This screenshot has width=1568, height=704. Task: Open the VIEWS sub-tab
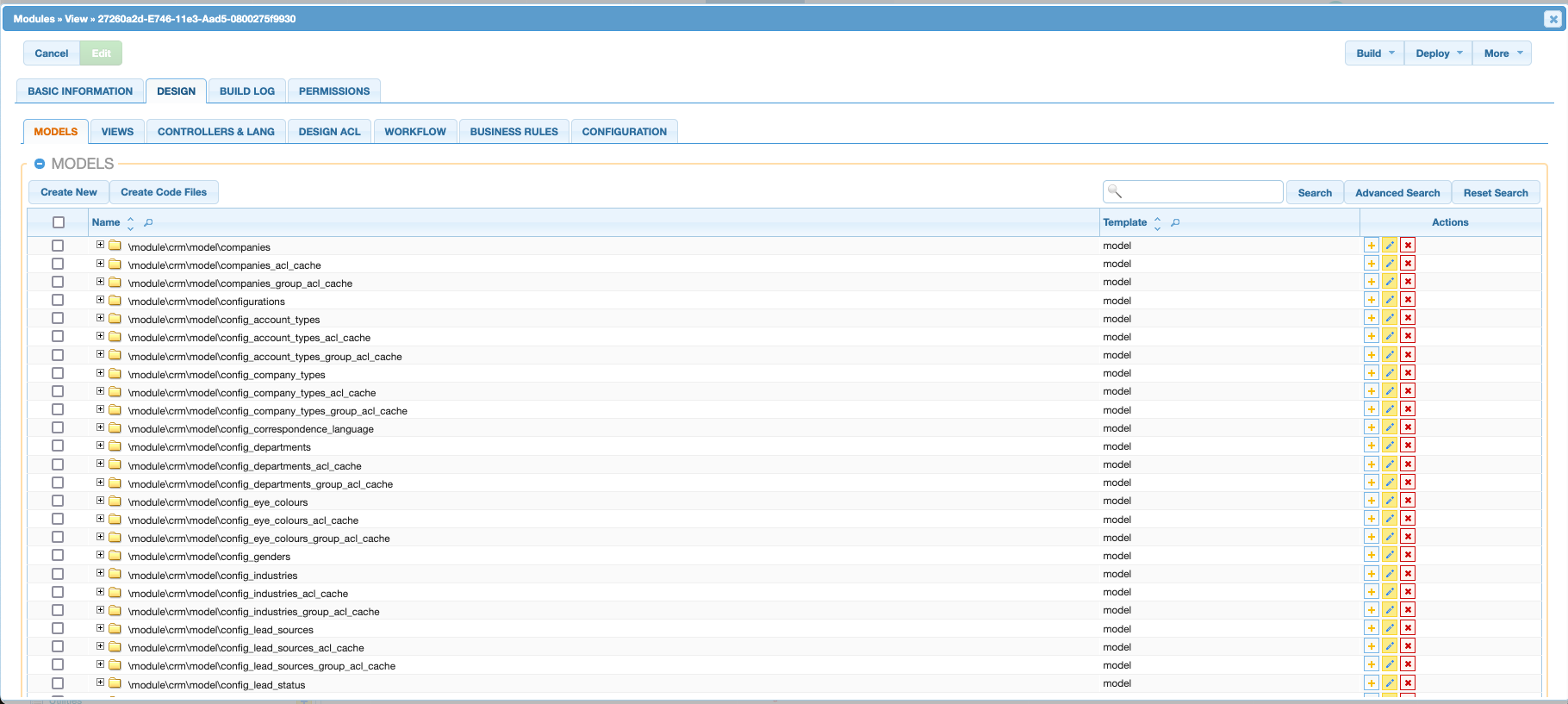117,132
